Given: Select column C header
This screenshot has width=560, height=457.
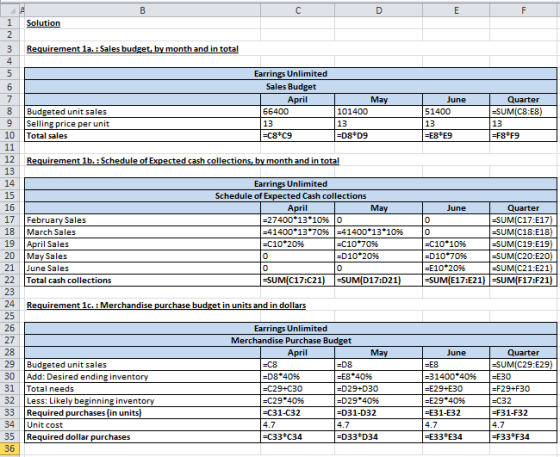Looking at the screenshot, I should pyautogui.click(x=298, y=11).
